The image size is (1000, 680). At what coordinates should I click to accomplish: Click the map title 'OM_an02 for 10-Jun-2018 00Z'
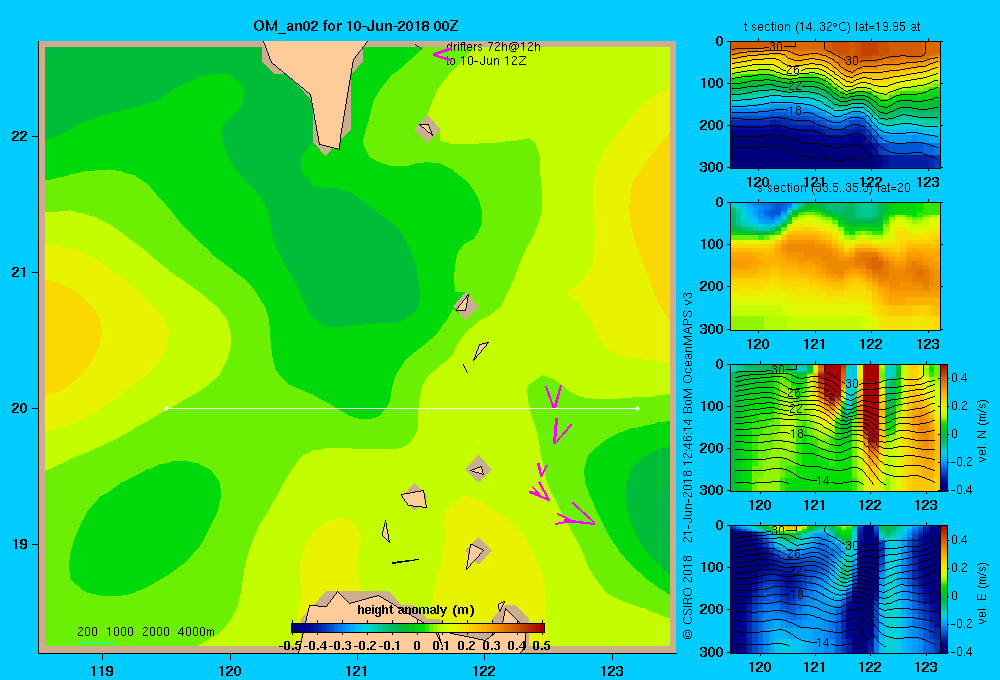tap(356, 26)
